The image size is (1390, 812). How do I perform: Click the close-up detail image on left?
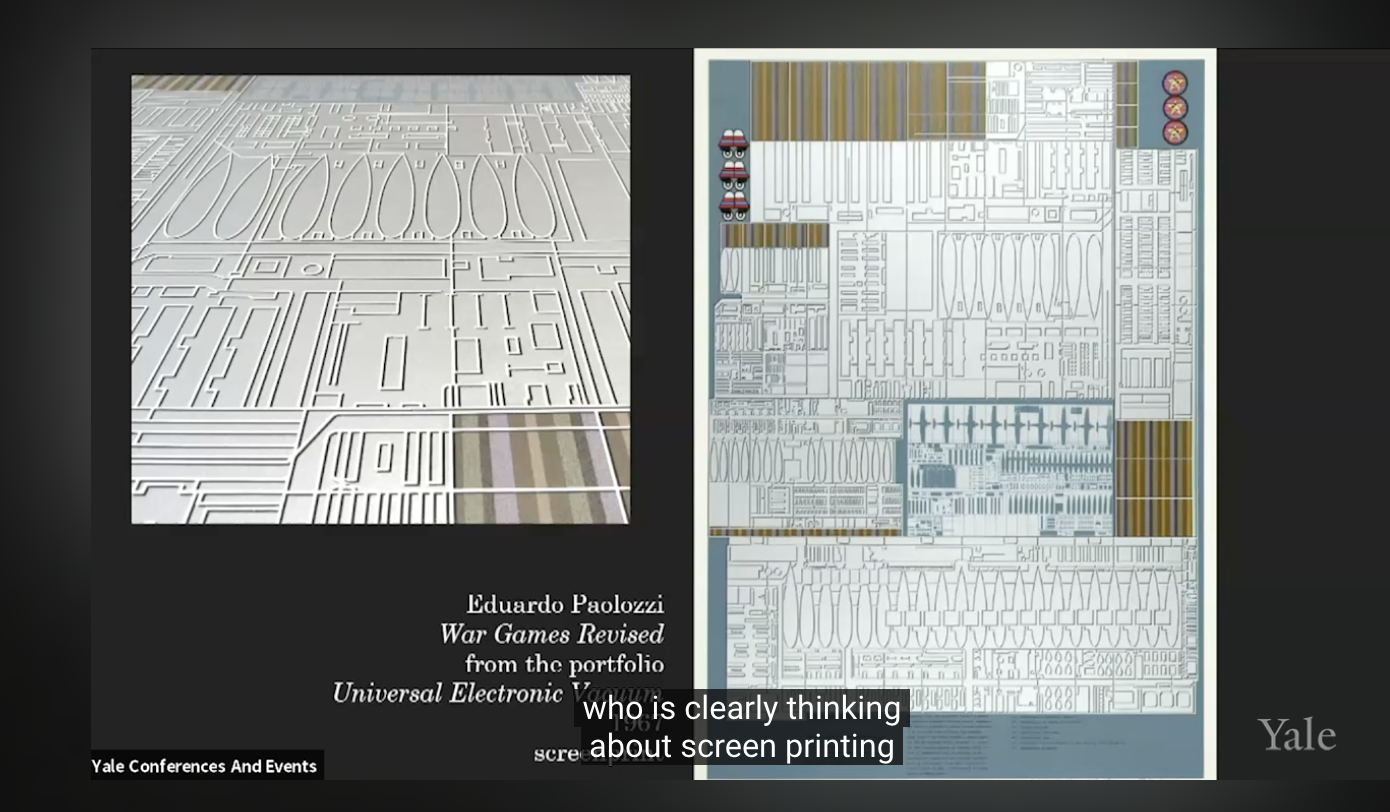coord(380,298)
